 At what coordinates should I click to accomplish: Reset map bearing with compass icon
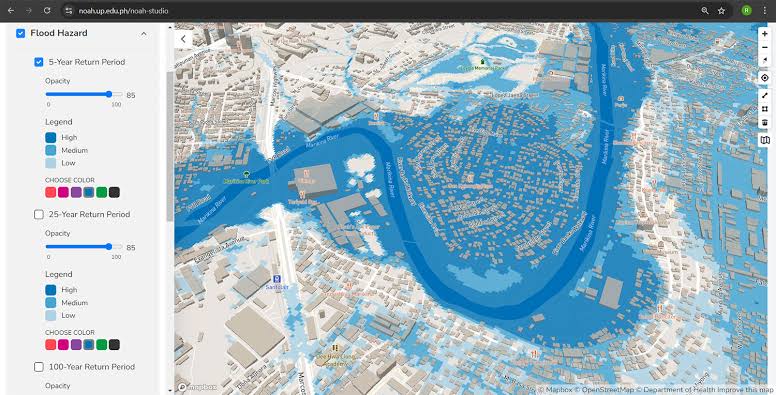pos(765,60)
